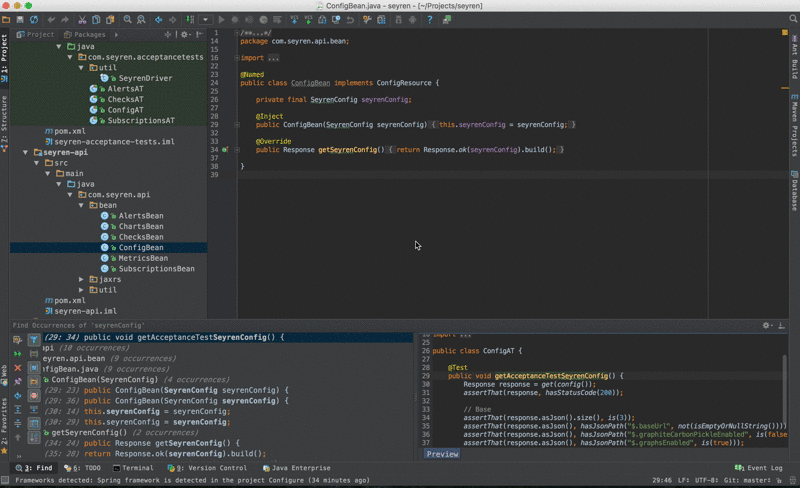The width and height of the screenshot is (800, 488).
Task: Open the Event Log
Action: click(759, 468)
